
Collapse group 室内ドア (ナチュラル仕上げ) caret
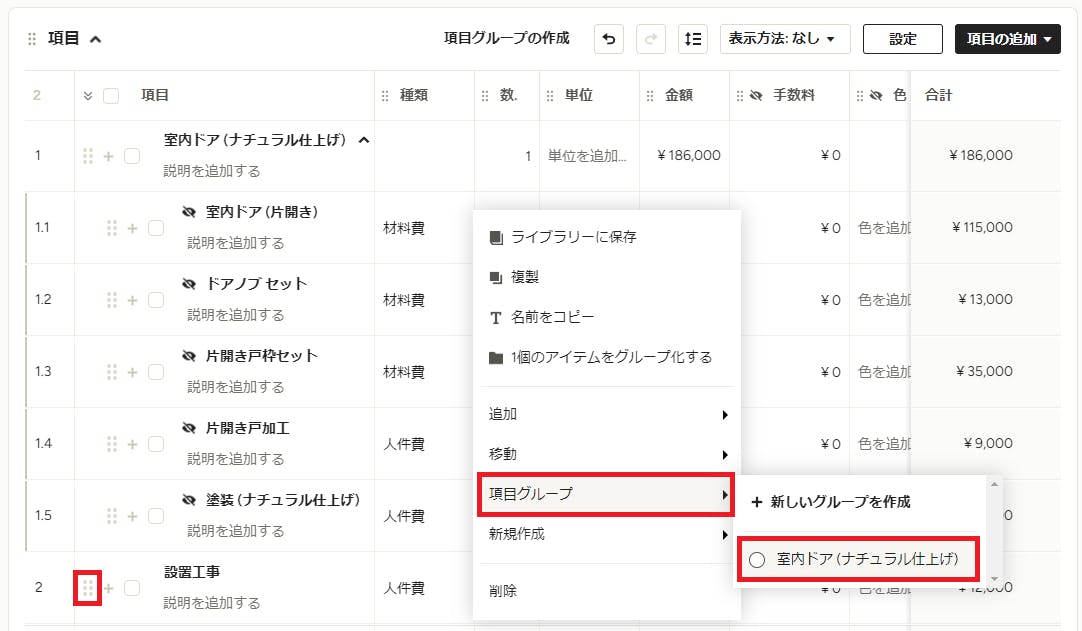[364, 141]
